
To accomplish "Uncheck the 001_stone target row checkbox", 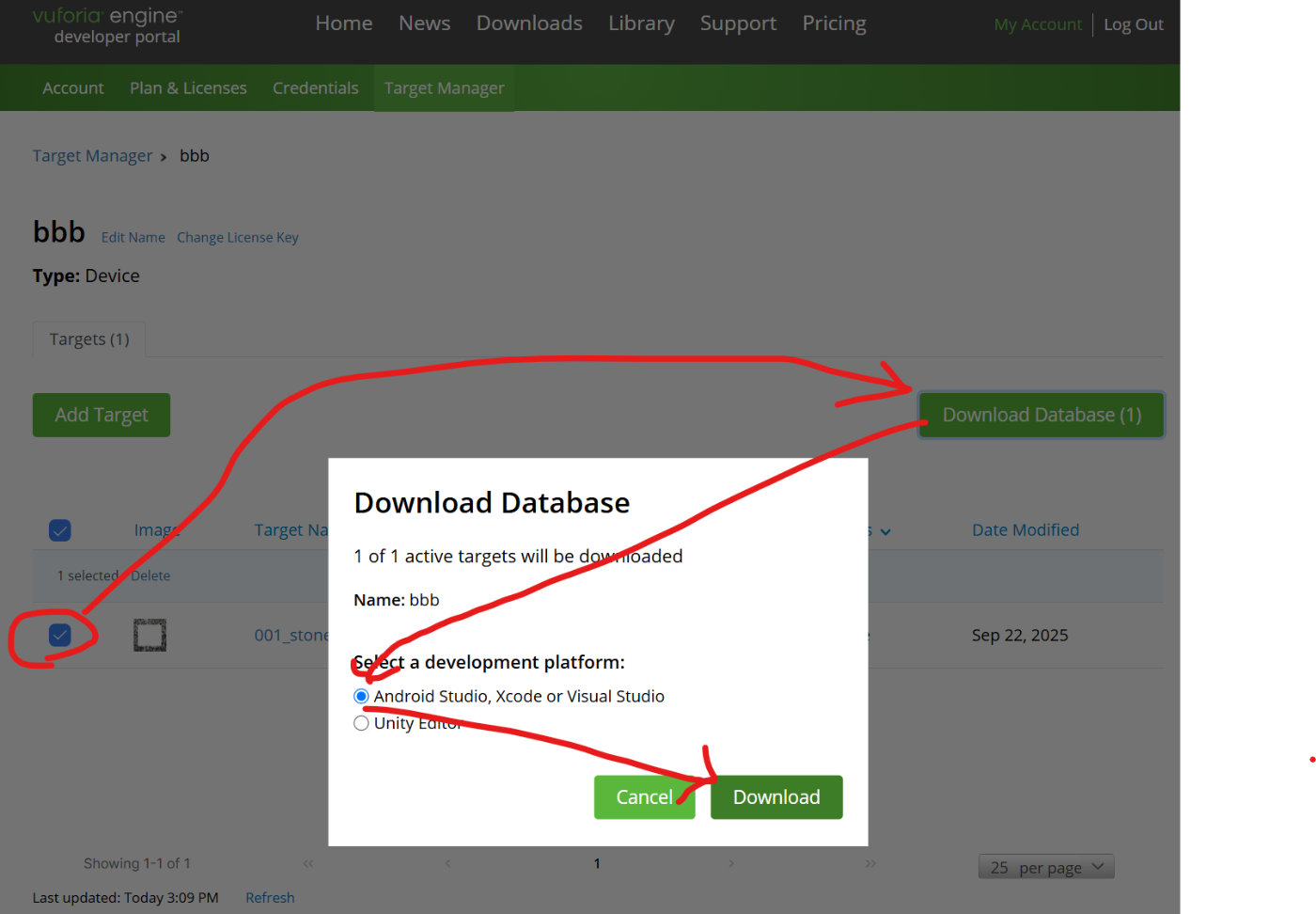I will pyautogui.click(x=60, y=635).
